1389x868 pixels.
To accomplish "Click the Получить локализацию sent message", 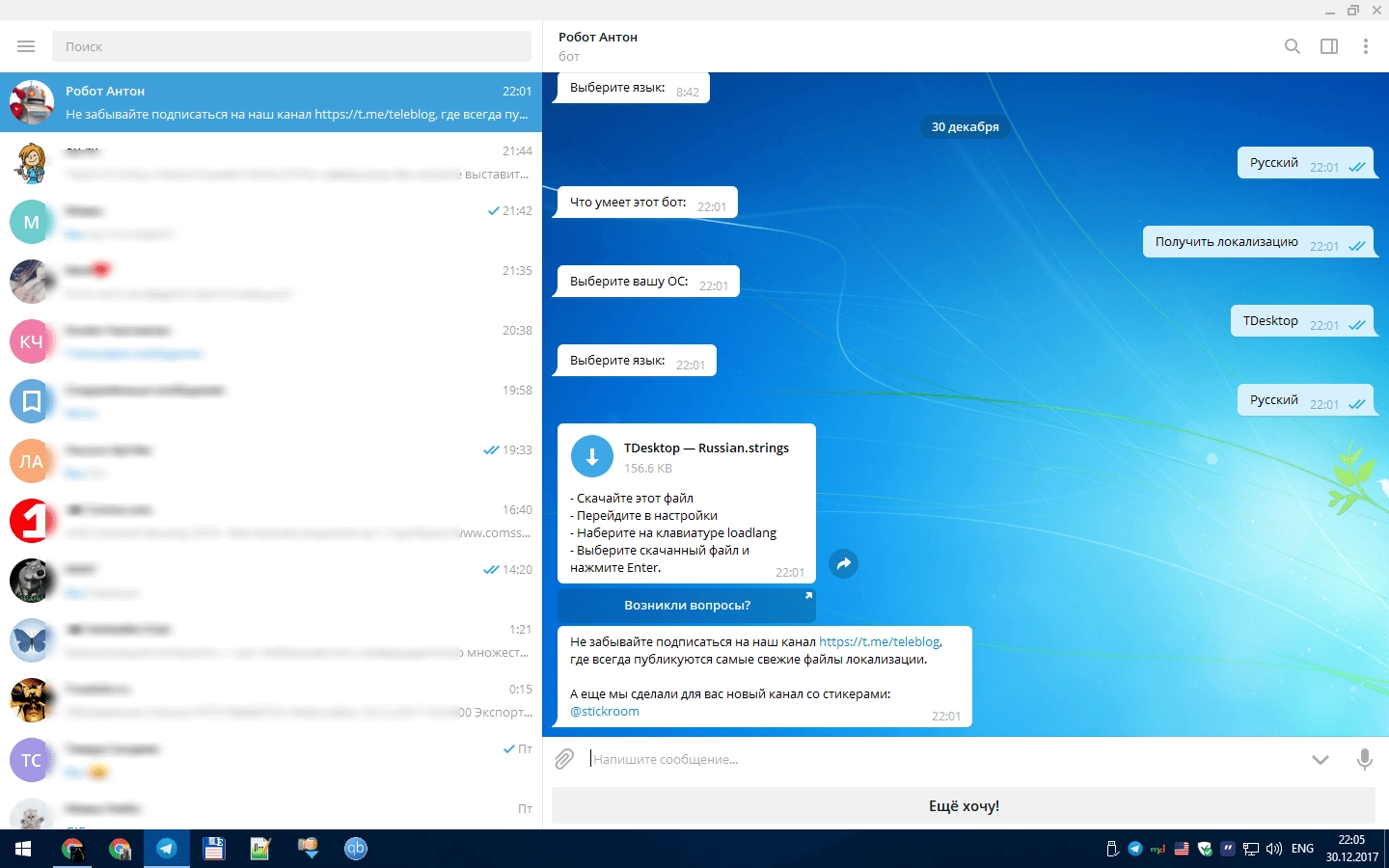I will 1258,242.
